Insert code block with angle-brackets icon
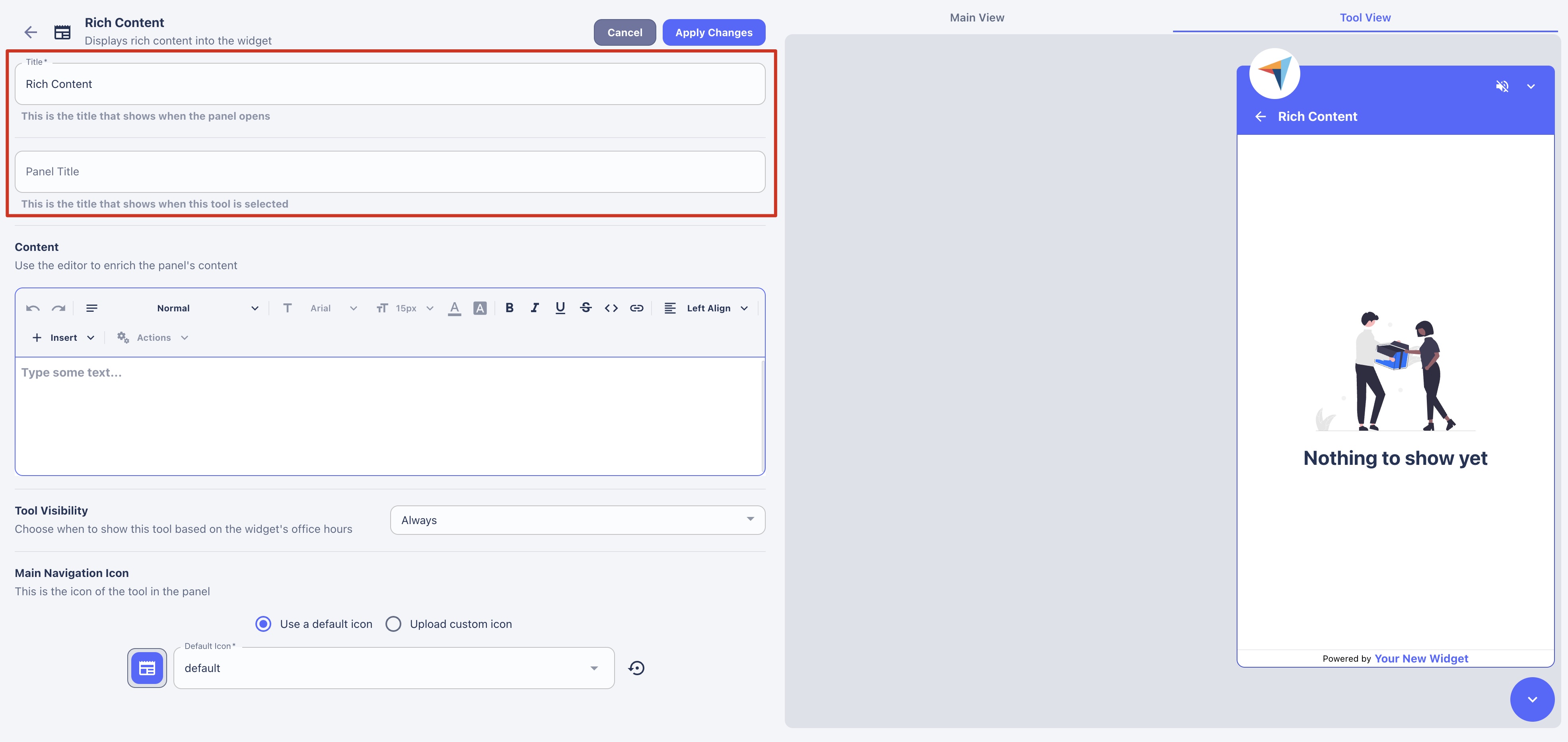 click(x=611, y=308)
